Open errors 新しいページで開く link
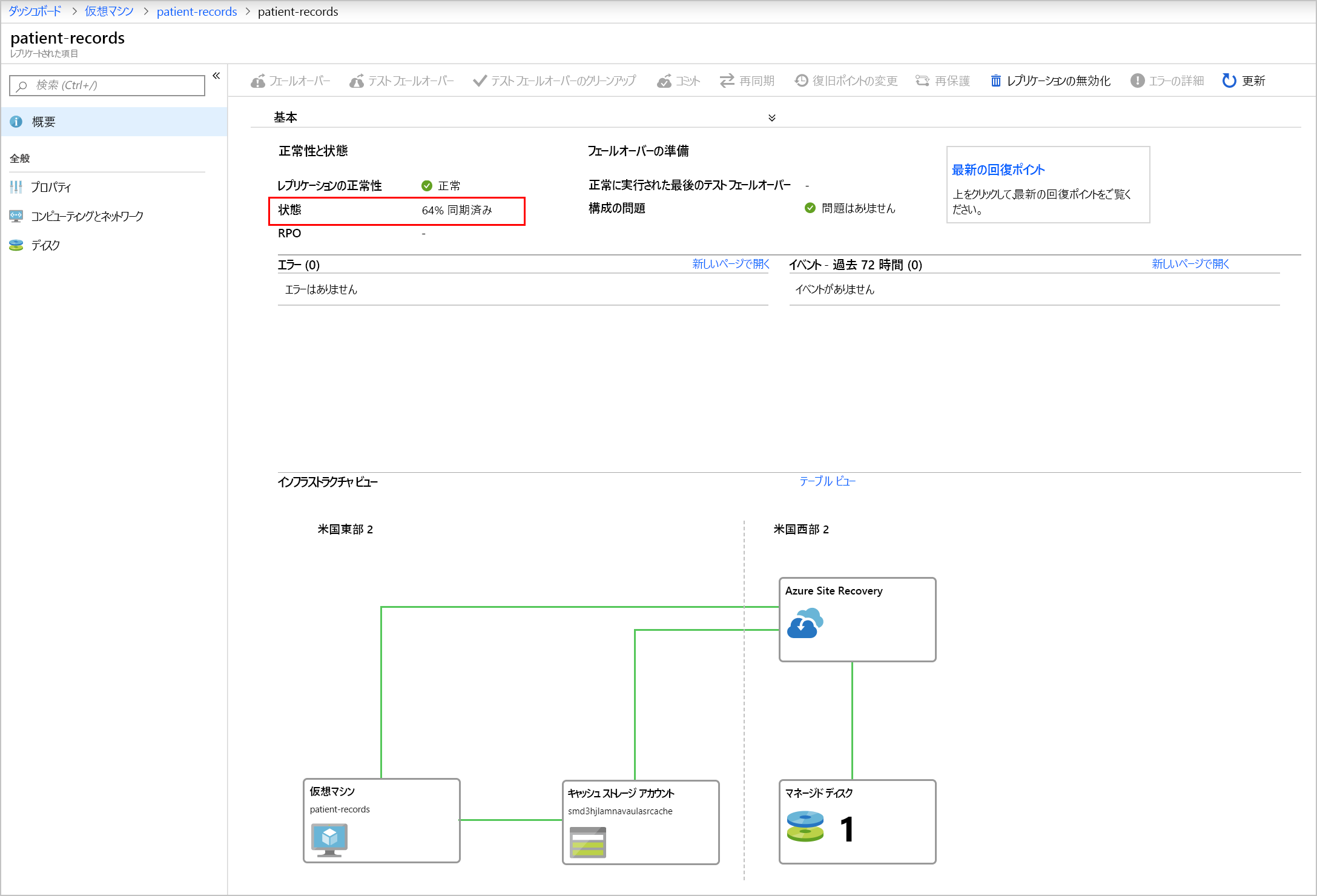The height and width of the screenshot is (896, 1317). 731,264
